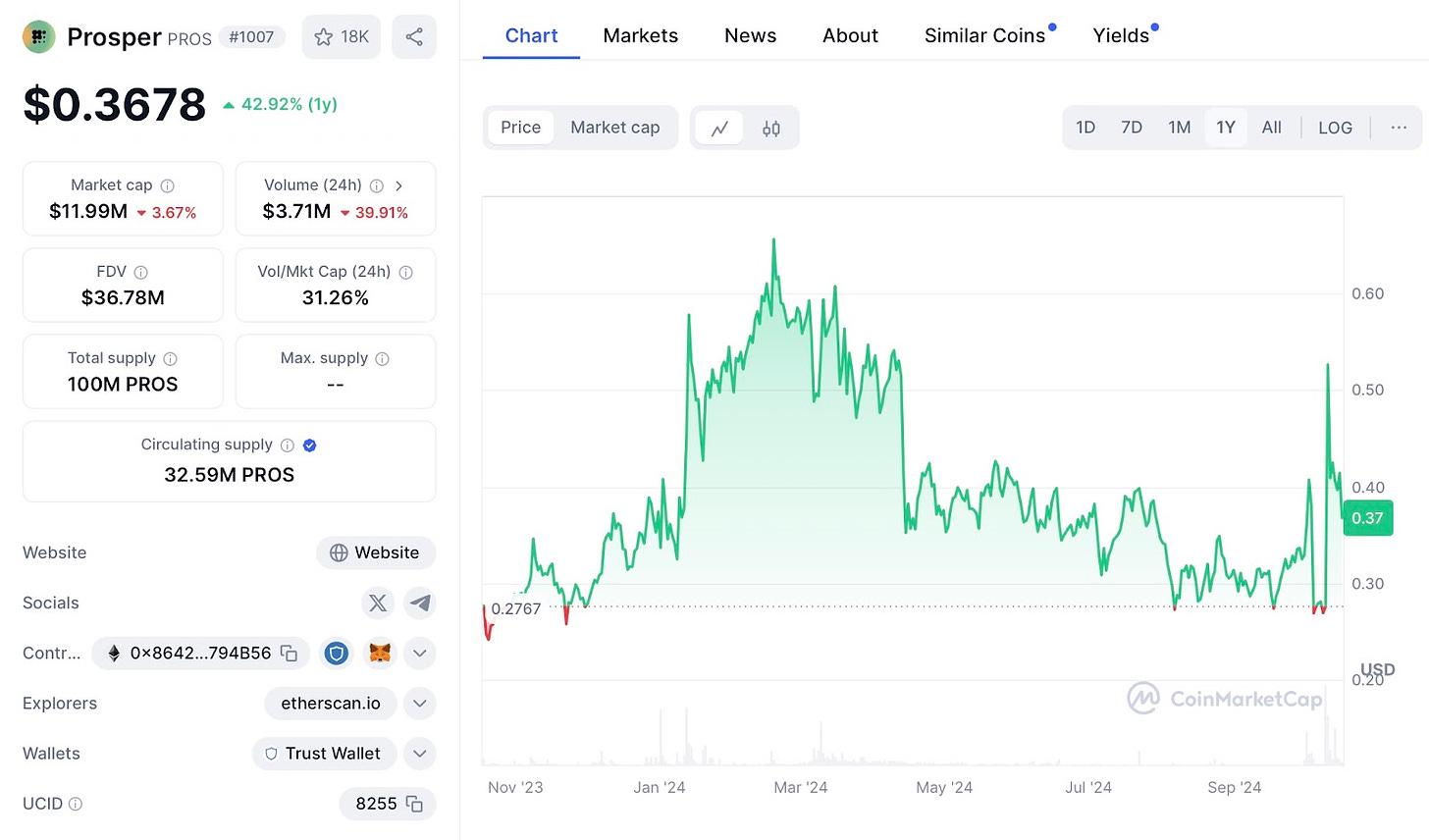Viewport: 1429px width, 840px height.
Task: Open Max. supply info icon
Action: click(x=383, y=358)
